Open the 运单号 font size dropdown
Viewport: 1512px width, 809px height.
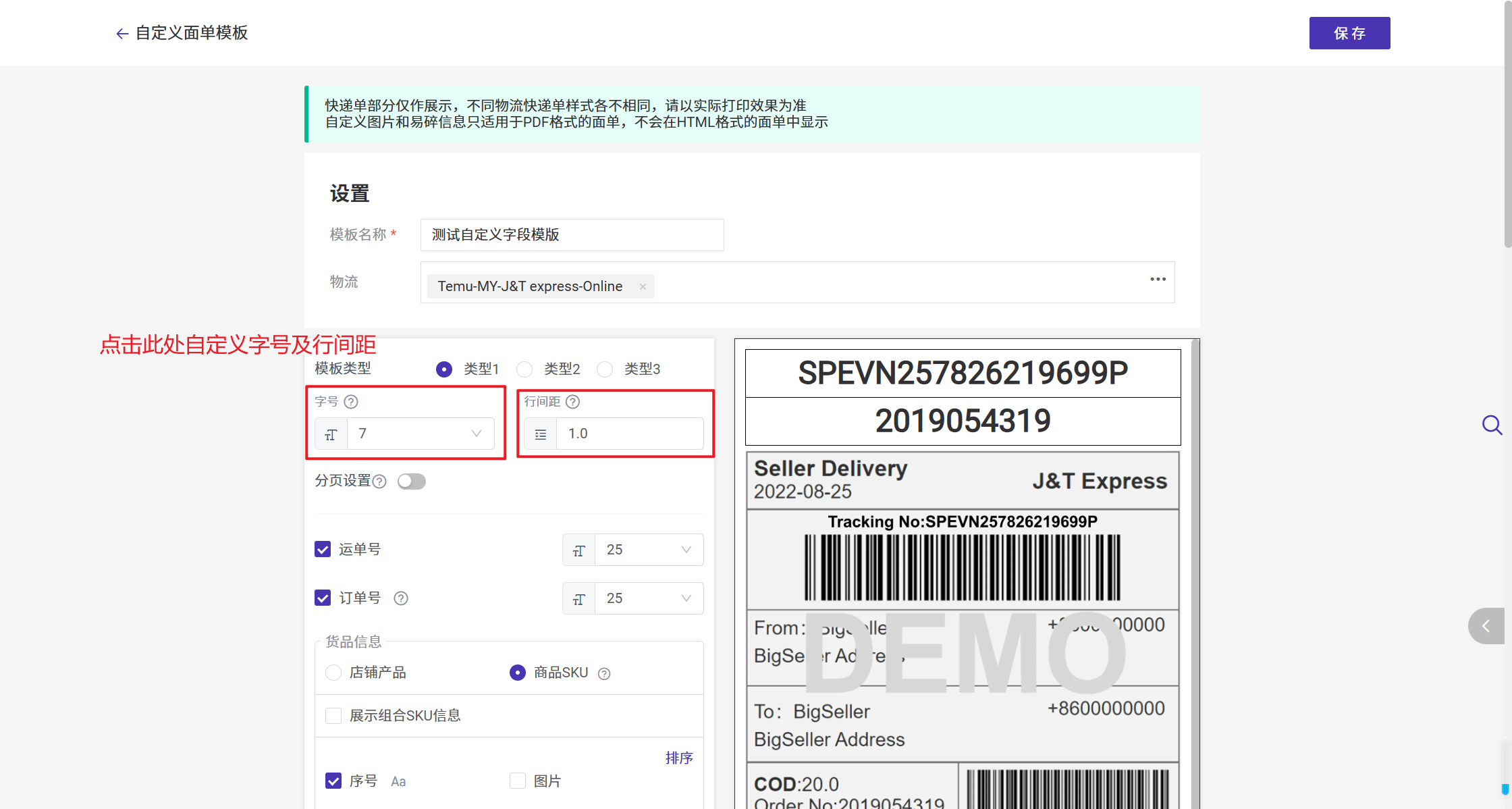tap(648, 550)
